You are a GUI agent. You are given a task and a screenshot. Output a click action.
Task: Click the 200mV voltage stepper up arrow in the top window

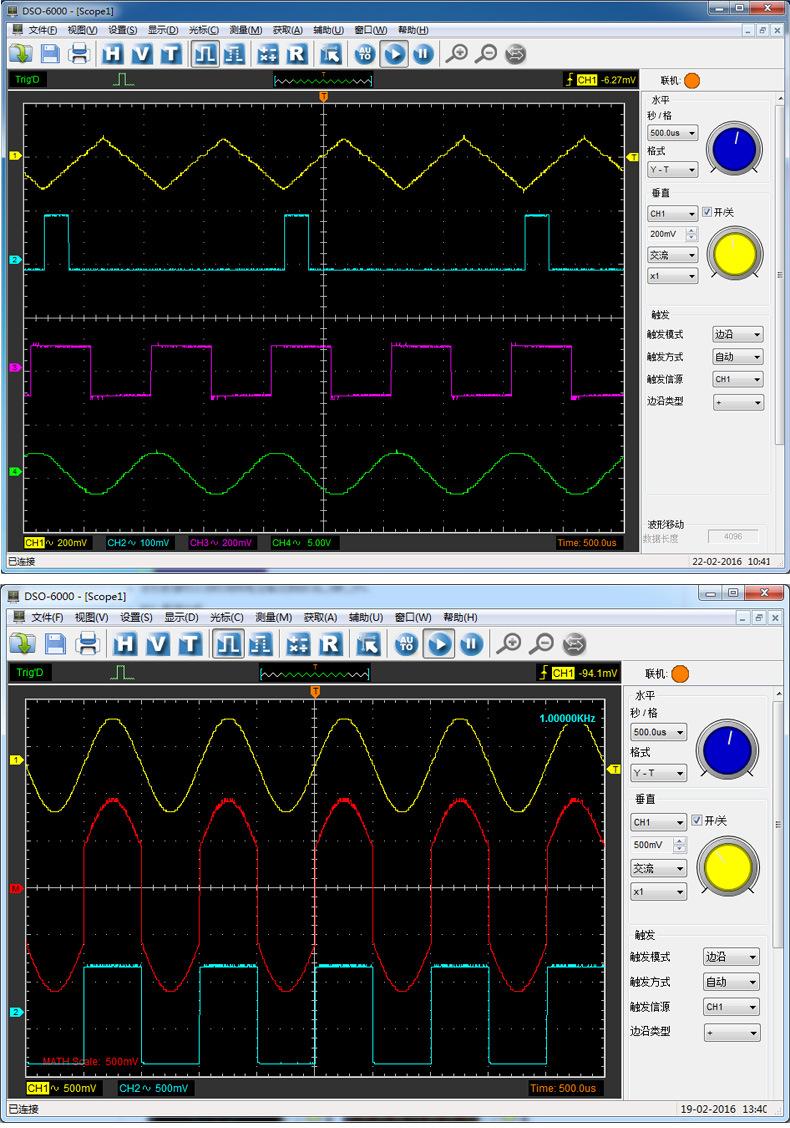(690, 230)
